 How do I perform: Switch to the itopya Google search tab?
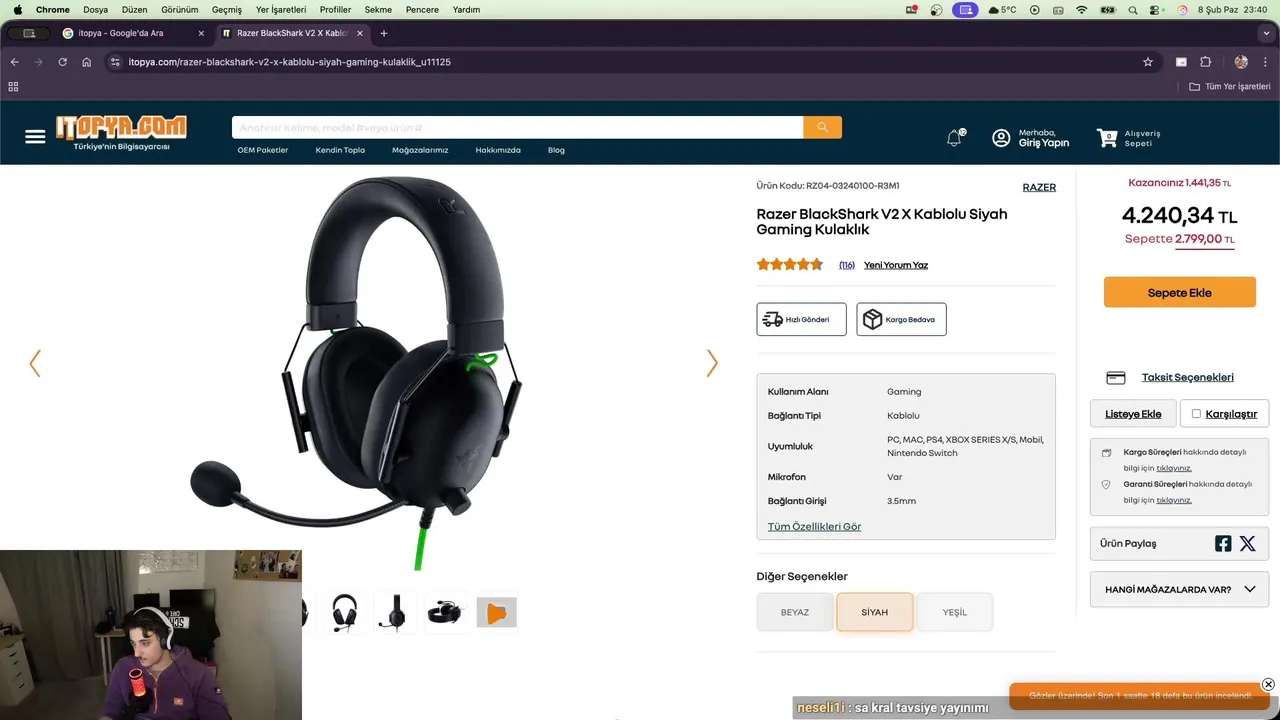[x=133, y=33]
